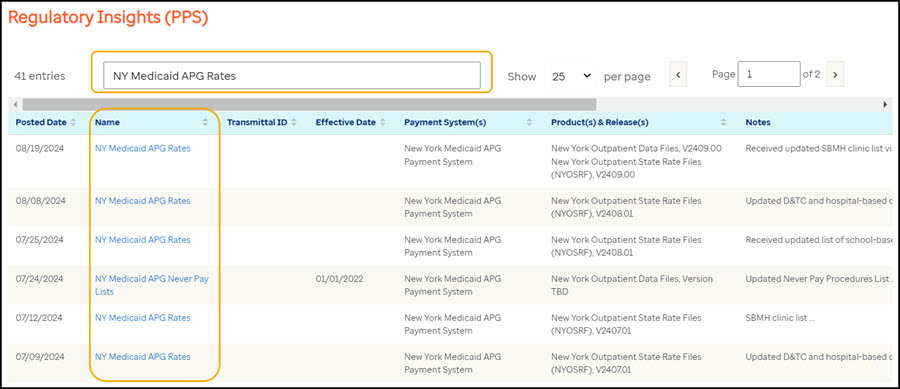The height and width of the screenshot is (389, 900).
Task: Click horizontal scrollbar right arrow
Action: 885,104
